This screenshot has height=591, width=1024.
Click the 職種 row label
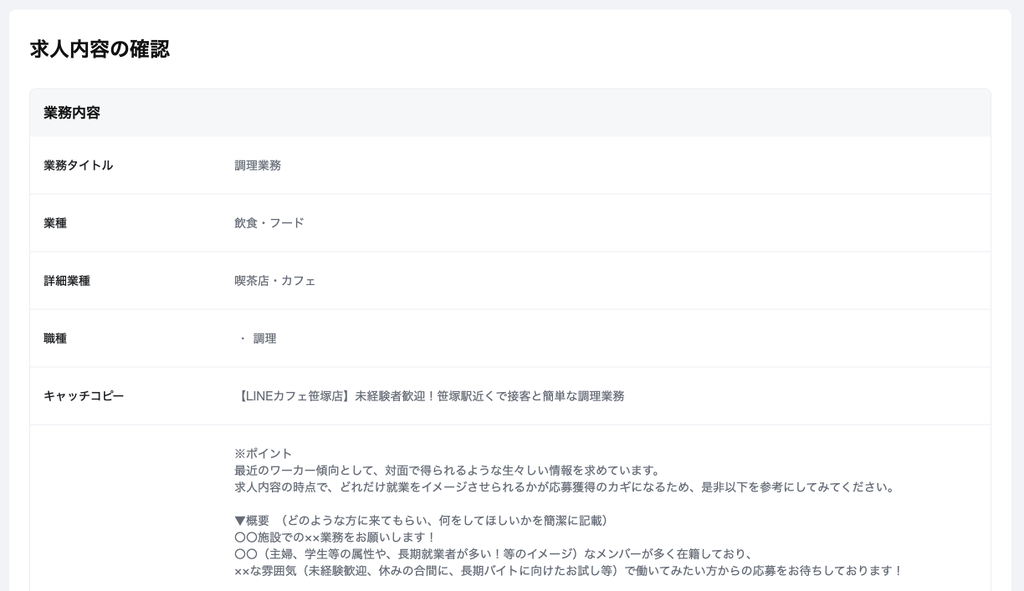click(x=55, y=339)
